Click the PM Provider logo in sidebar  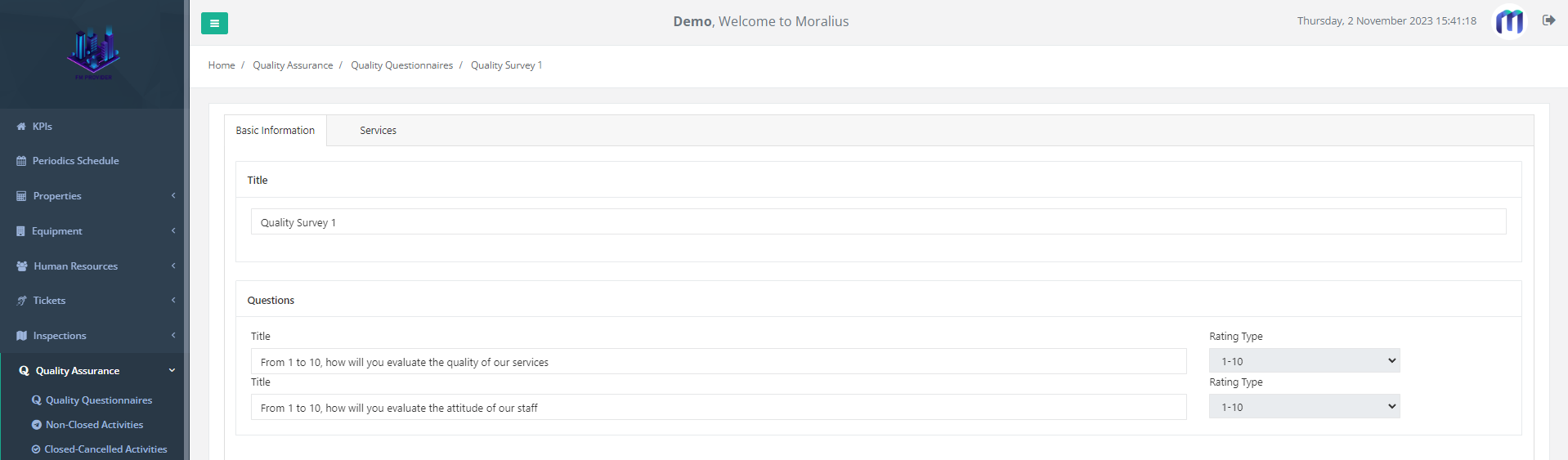click(93, 54)
